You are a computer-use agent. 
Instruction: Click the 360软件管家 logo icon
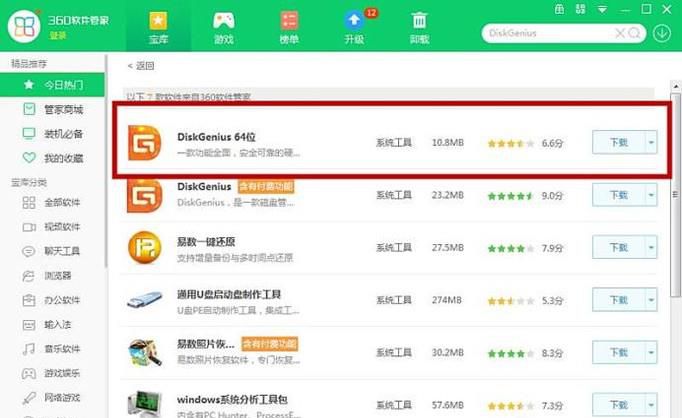click(x=24, y=26)
